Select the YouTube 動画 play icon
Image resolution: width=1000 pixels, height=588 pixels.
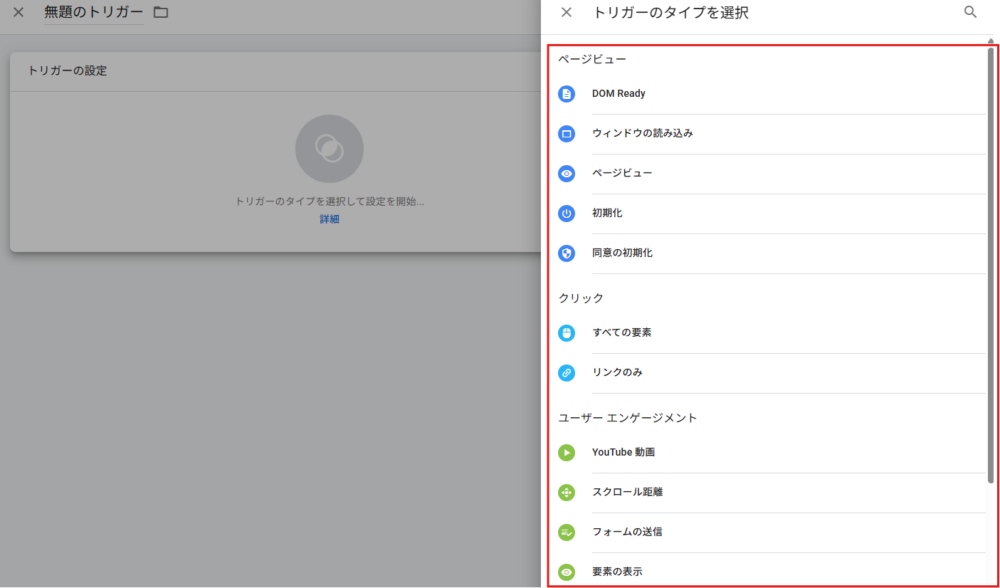[x=567, y=453]
